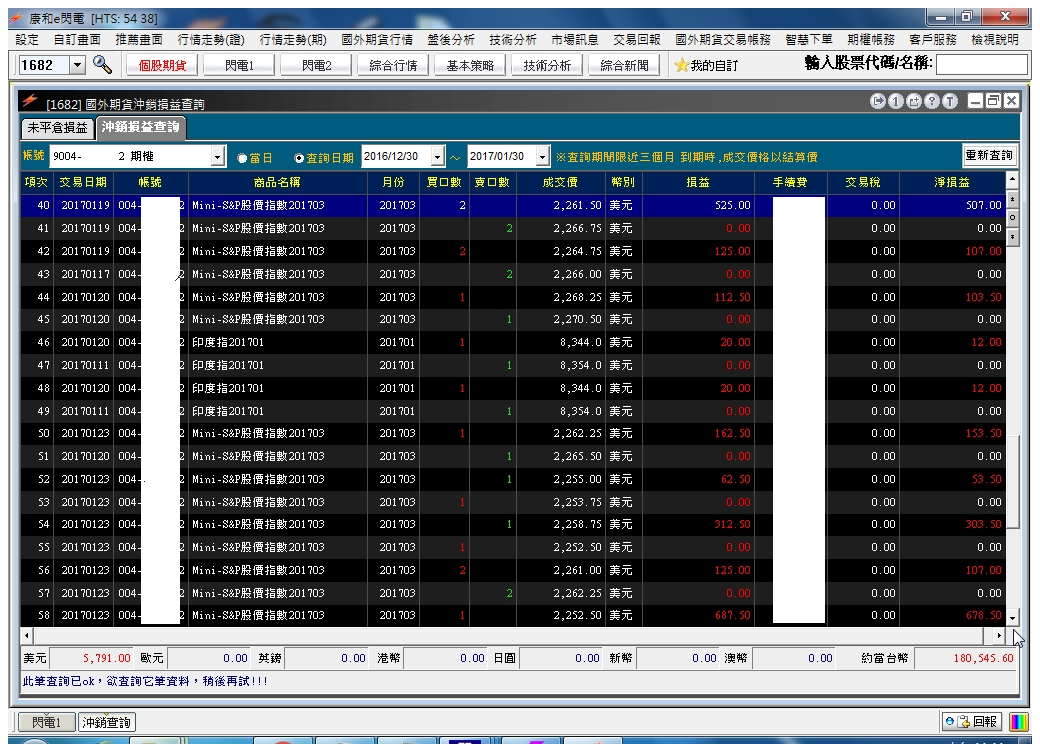Minimize the inner 國外期貨沖銷損益查詢 panel

coord(975,101)
